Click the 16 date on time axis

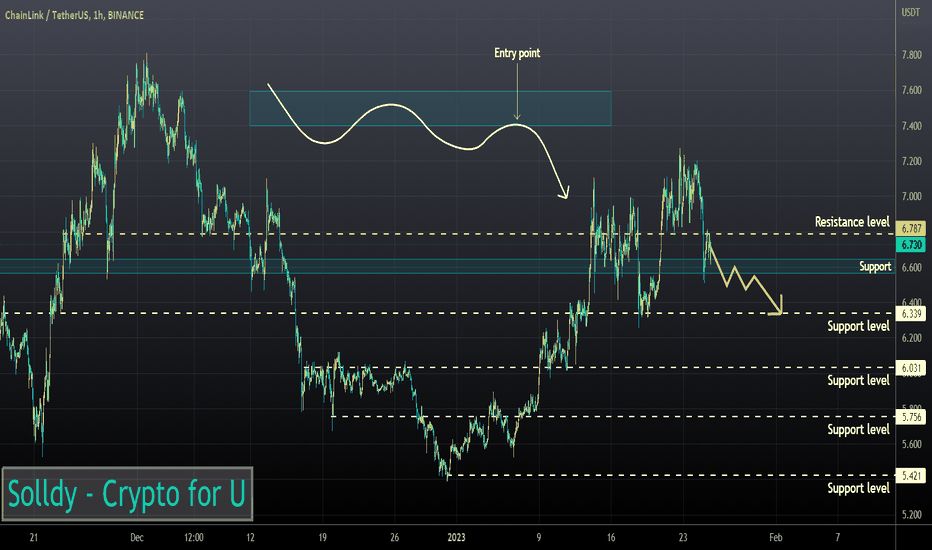coord(611,538)
